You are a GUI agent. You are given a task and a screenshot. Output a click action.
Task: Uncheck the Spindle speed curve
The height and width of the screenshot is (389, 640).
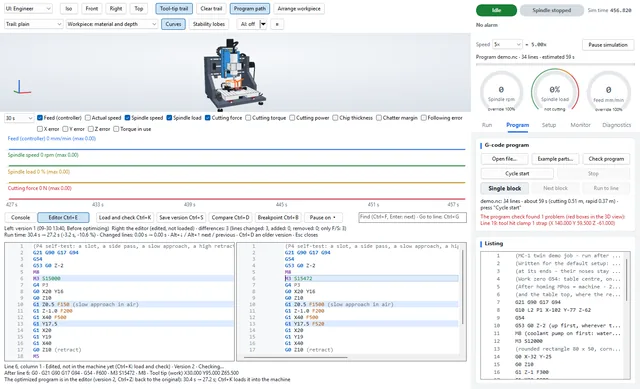pos(127,118)
